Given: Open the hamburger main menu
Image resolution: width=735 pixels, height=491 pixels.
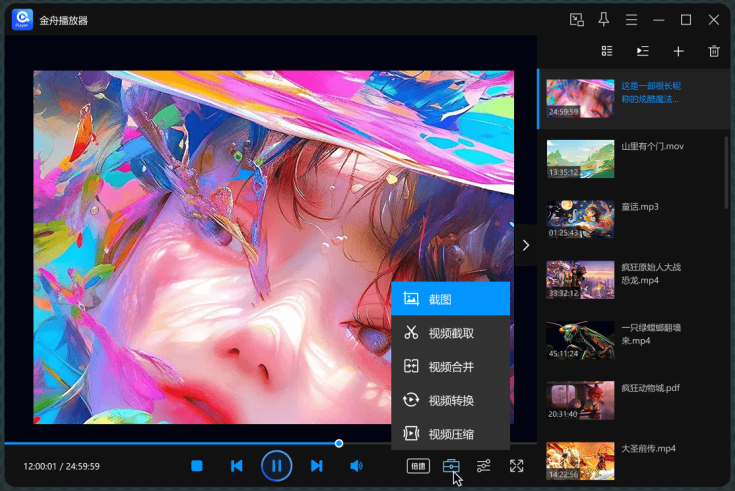Looking at the screenshot, I should (x=631, y=20).
